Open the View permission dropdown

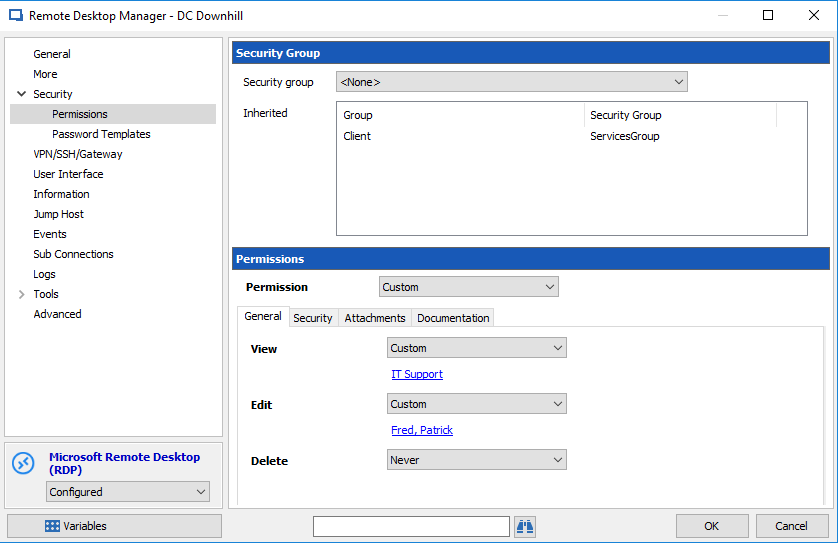(x=477, y=348)
